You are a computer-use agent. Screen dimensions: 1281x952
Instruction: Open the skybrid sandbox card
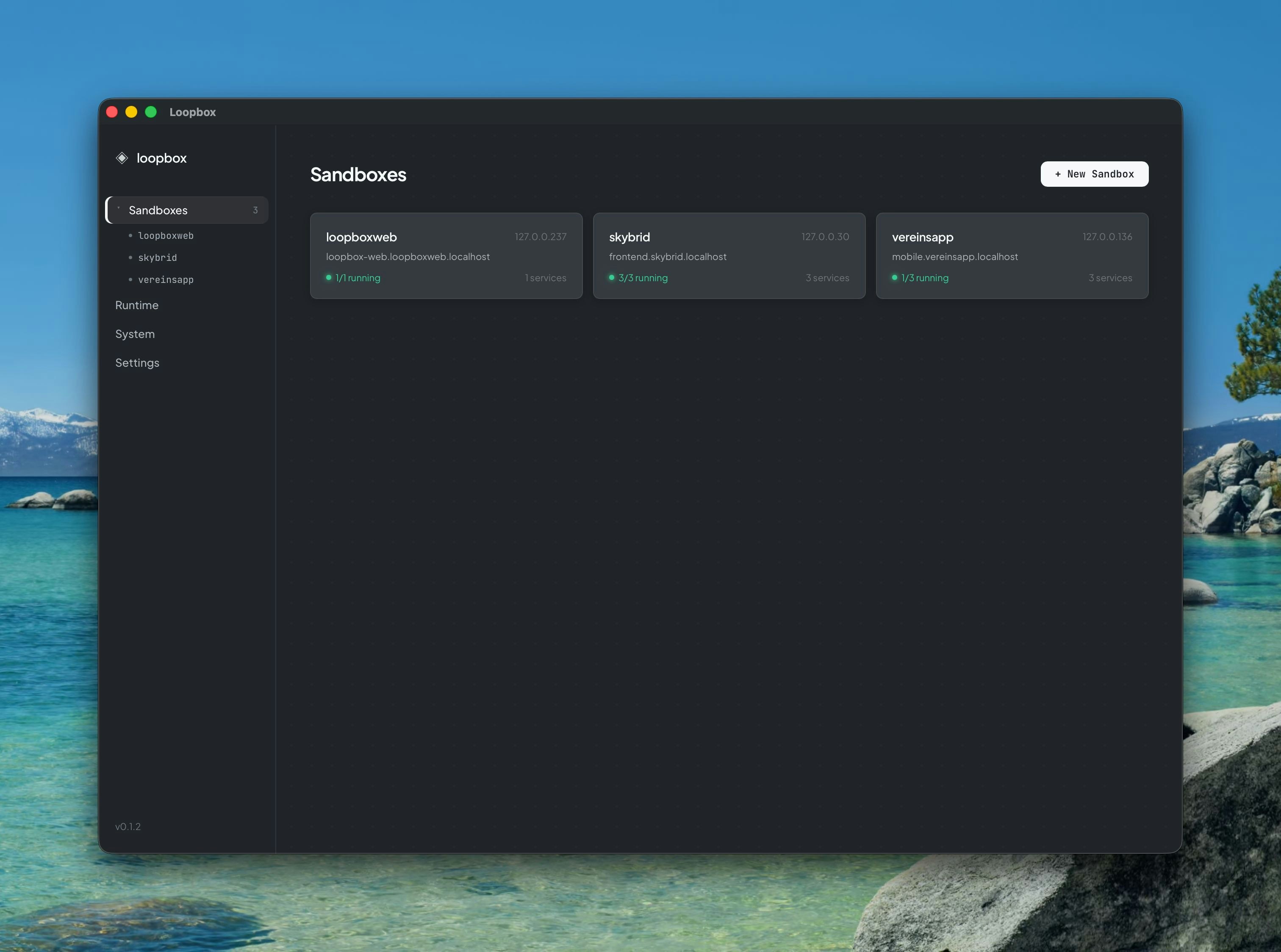729,256
